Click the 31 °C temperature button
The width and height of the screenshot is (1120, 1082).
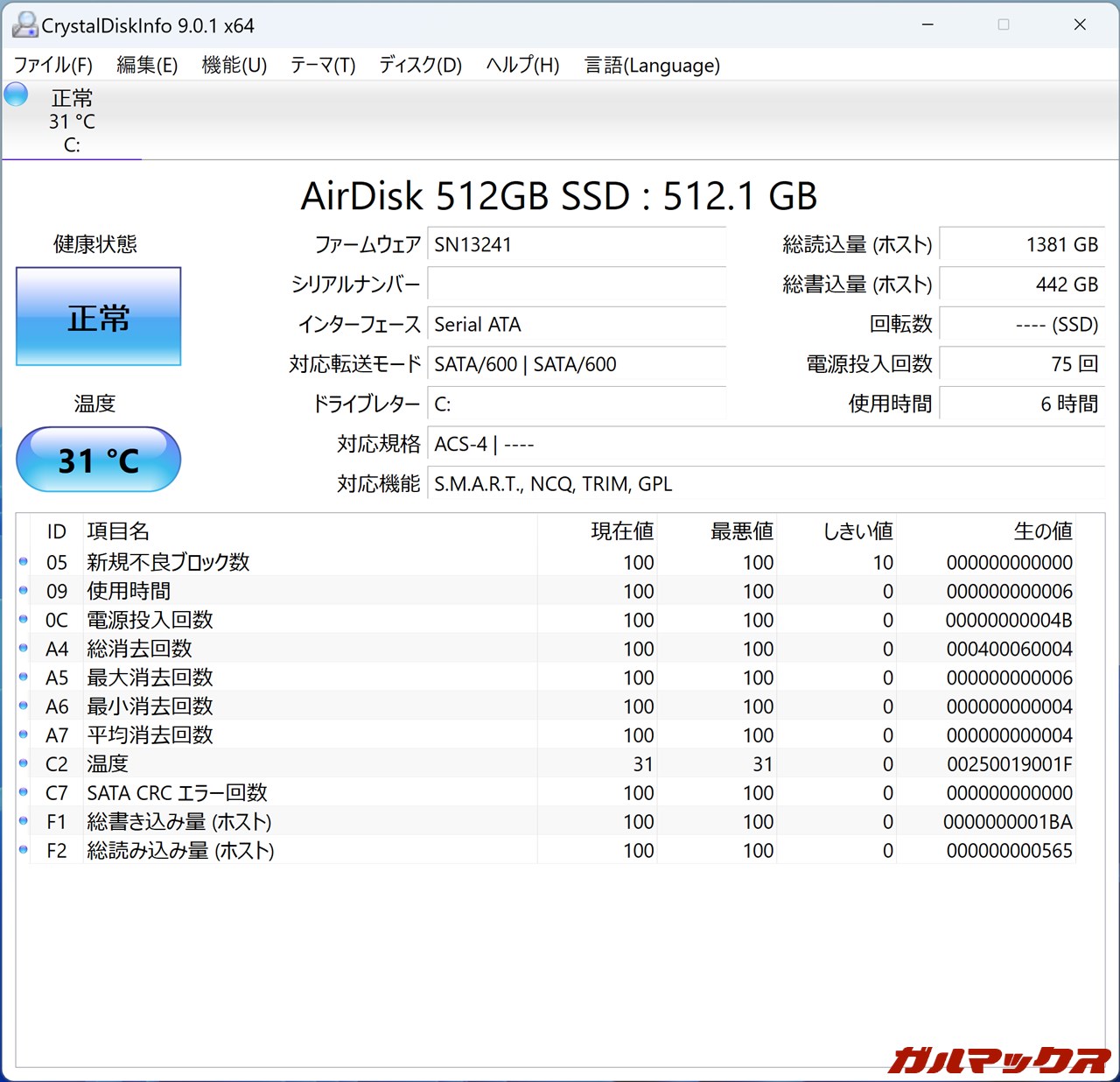99,460
